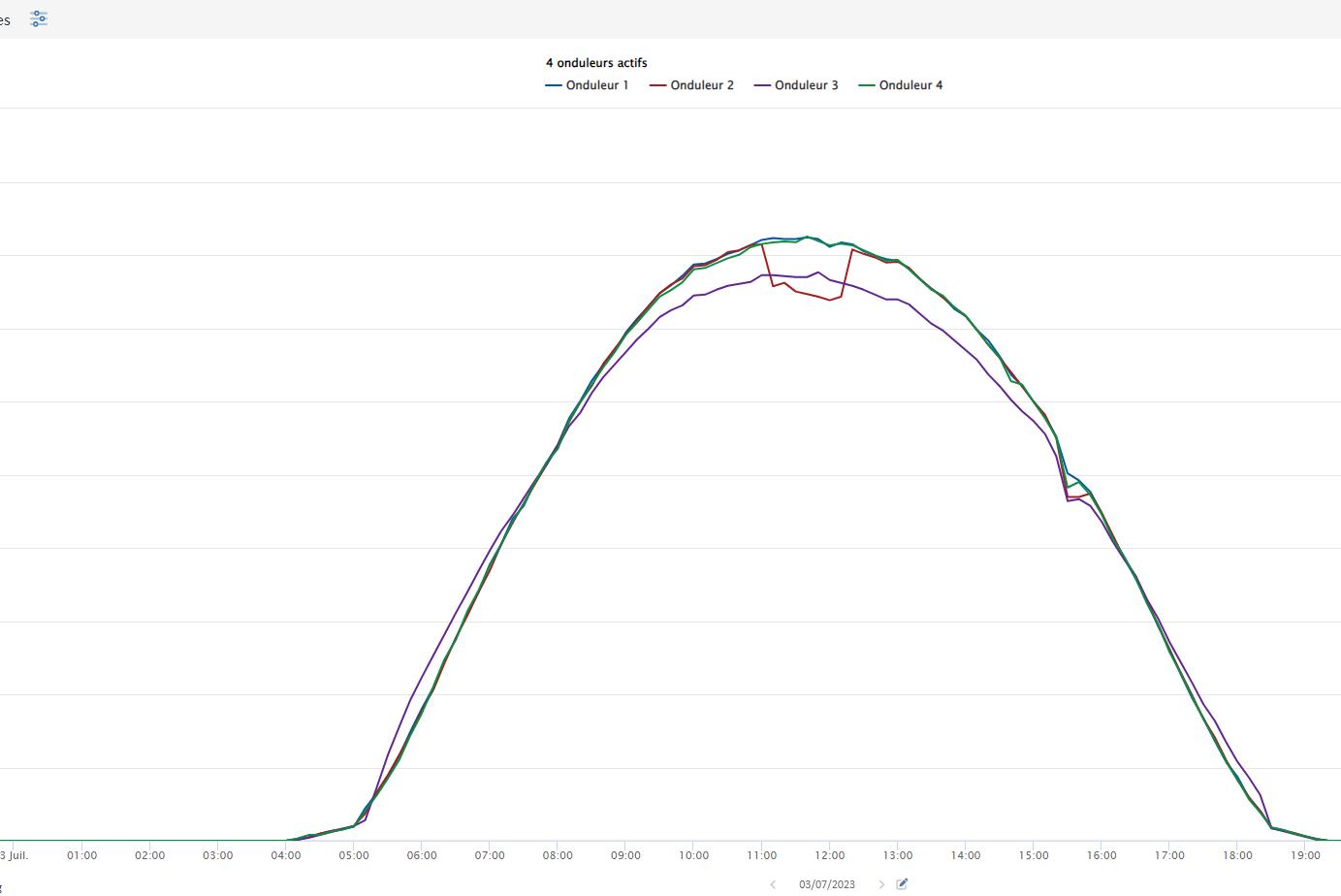The width and height of the screenshot is (1341, 896).
Task: Open the chart filter settings icon
Action: pos(38,18)
